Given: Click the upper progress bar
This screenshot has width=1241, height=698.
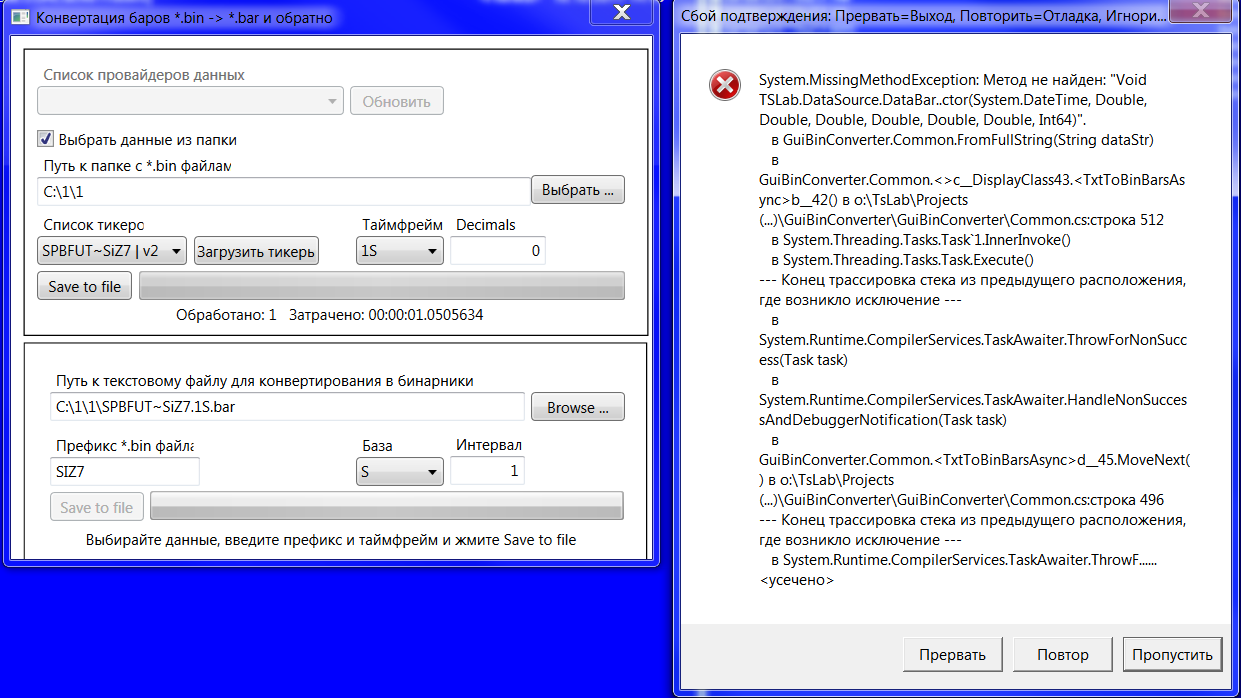Looking at the screenshot, I should coord(382,286).
